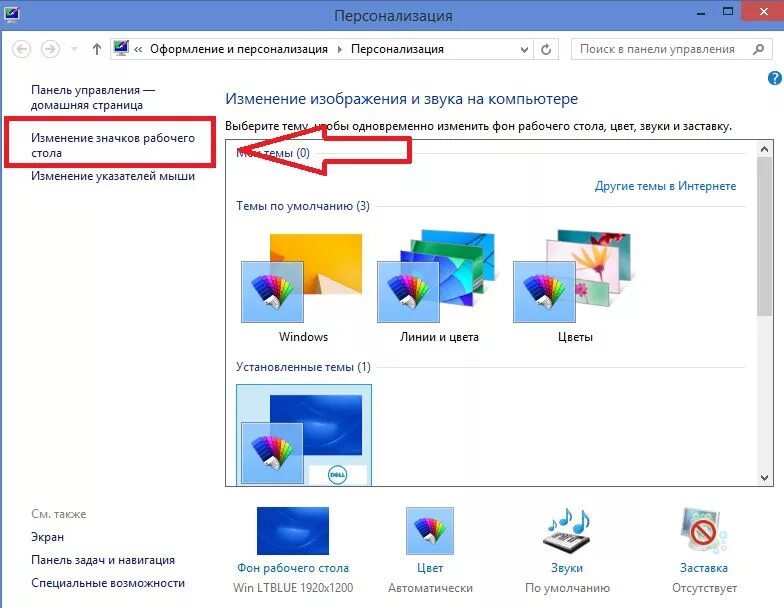Select the Линии и цвета theme

(438, 287)
